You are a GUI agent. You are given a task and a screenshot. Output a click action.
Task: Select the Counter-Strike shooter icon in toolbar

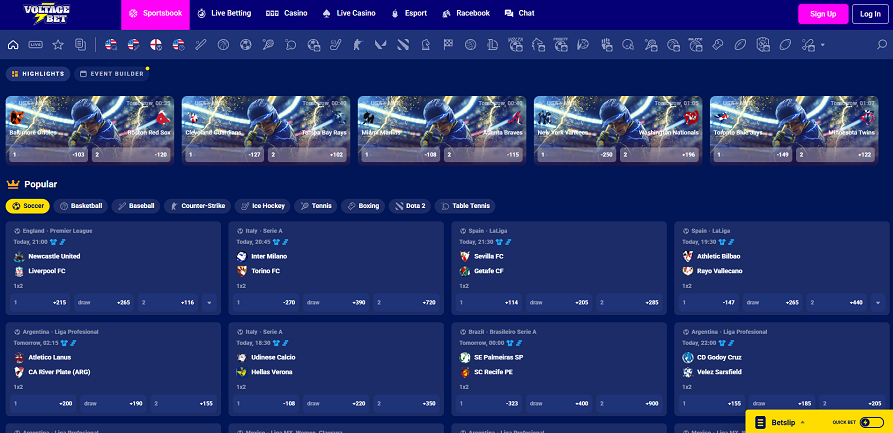pyautogui.click(x=358, y=44)
